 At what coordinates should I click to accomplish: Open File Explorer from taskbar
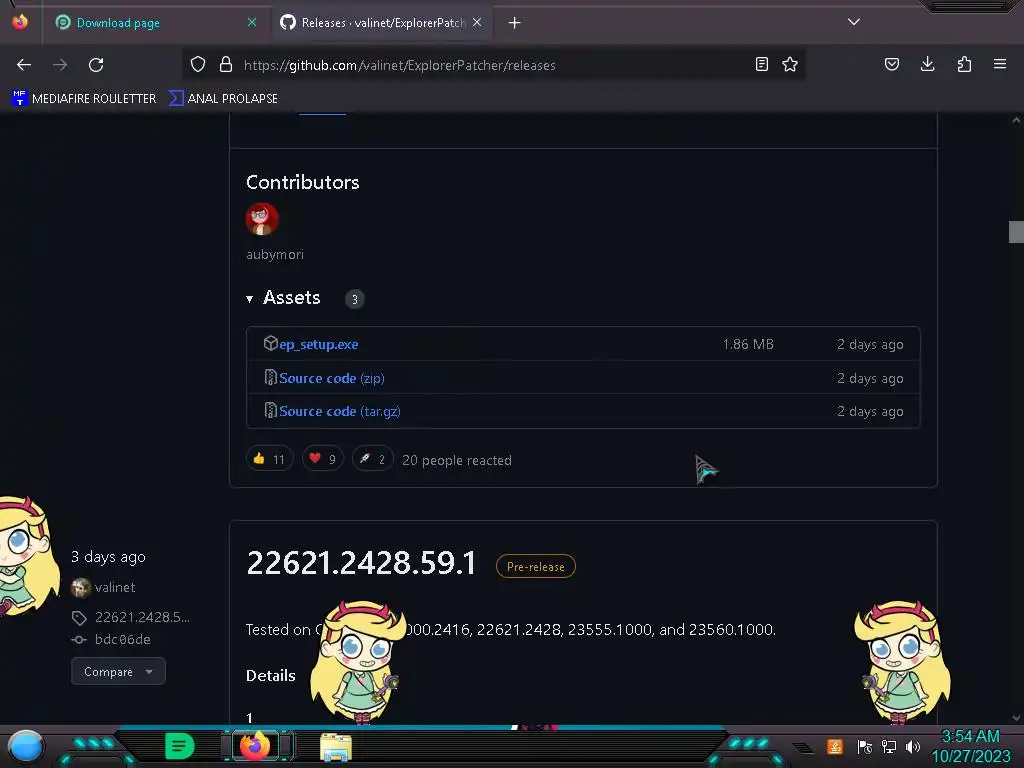click(x=336, y=747)
